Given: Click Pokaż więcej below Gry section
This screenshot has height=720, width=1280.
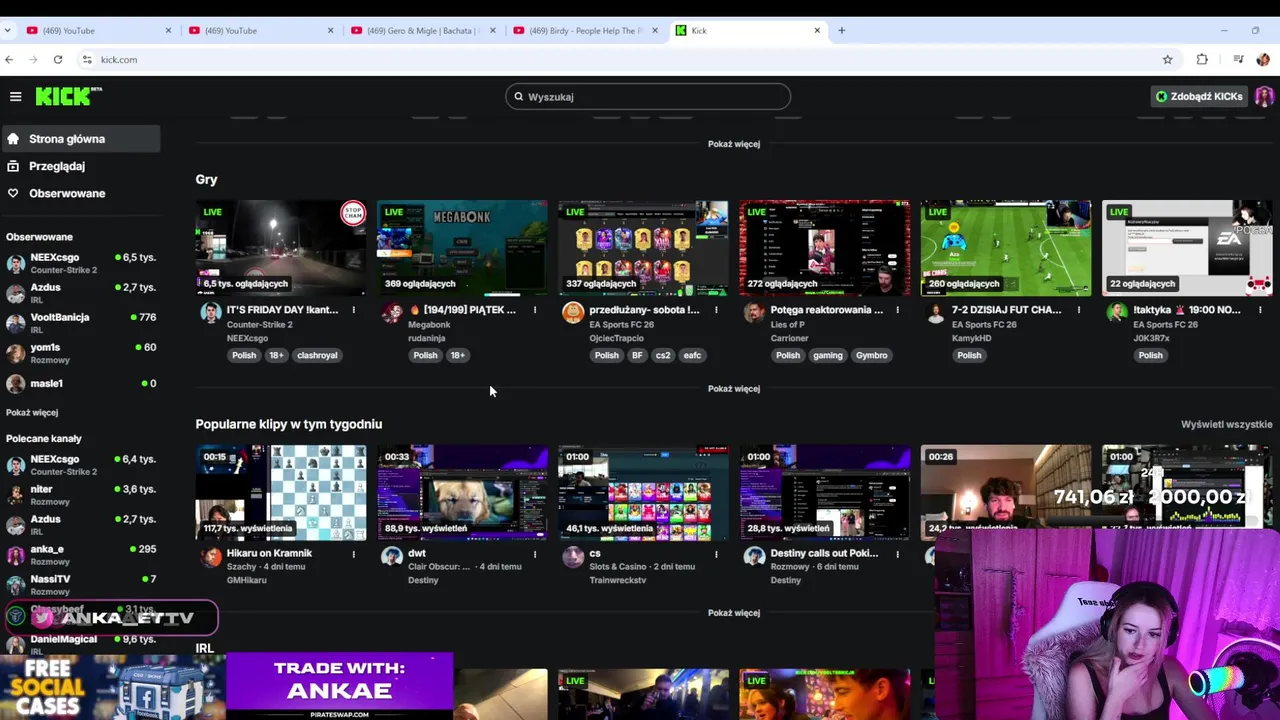Looking at the screenshot, I should [734, 389].
